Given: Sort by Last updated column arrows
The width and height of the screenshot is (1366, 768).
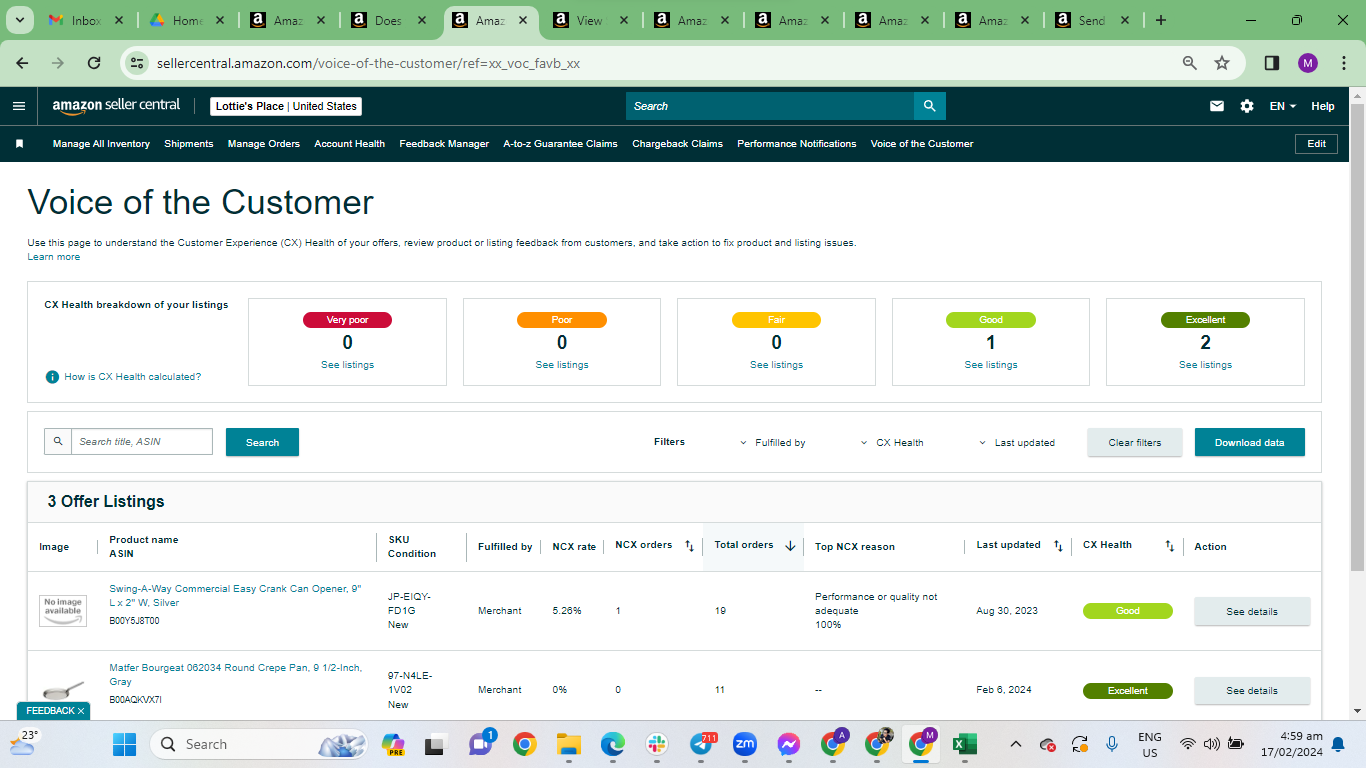Looking at the screenshot, I should [x=1058, y=546].
